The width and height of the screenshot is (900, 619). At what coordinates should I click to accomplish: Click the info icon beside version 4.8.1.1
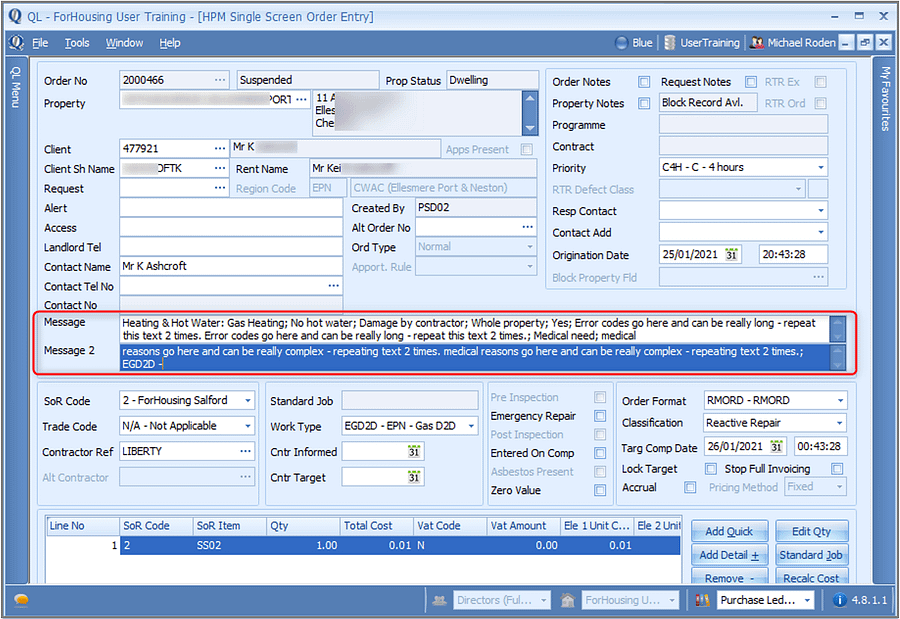838,600
